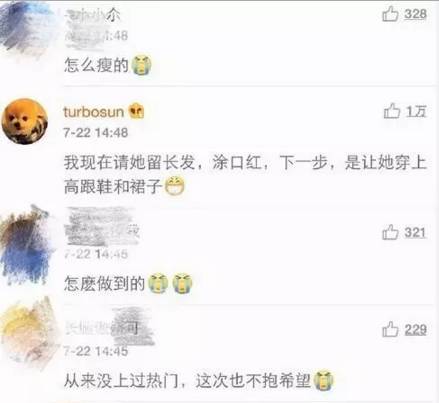Click the 328 like count

pos(416,14)
